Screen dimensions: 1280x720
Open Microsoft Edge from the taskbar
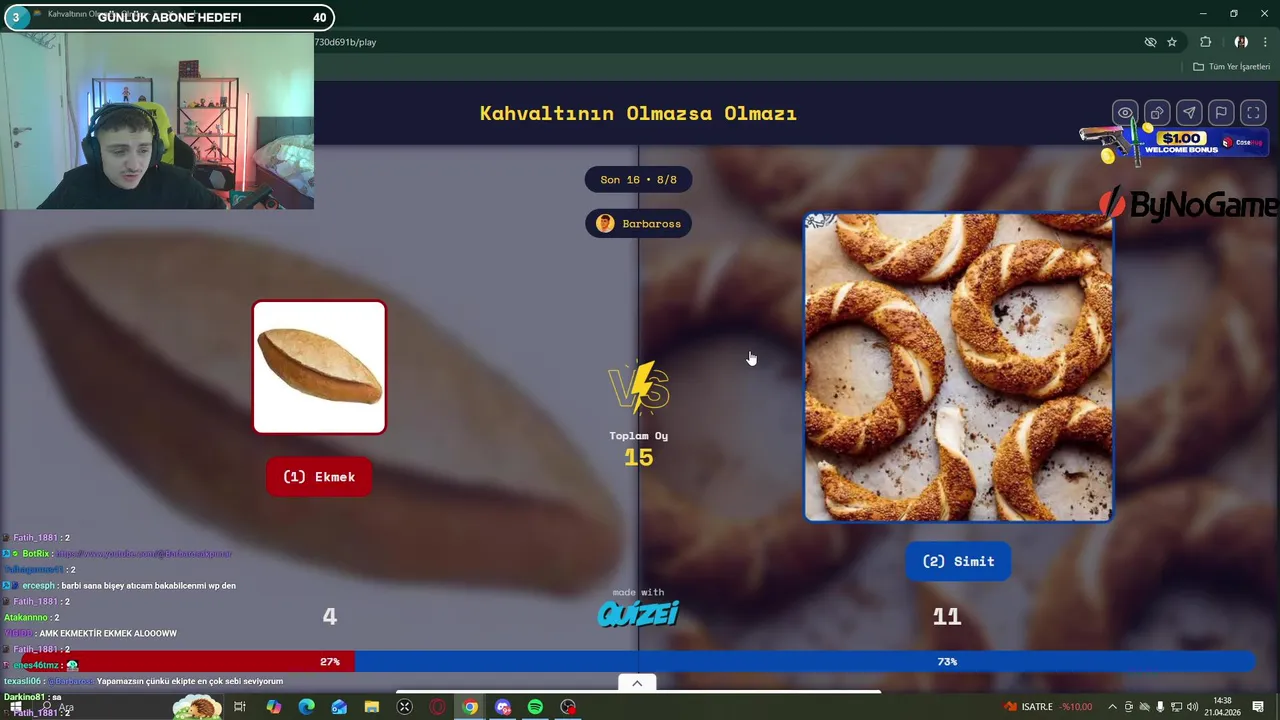[x=306, y=707]
